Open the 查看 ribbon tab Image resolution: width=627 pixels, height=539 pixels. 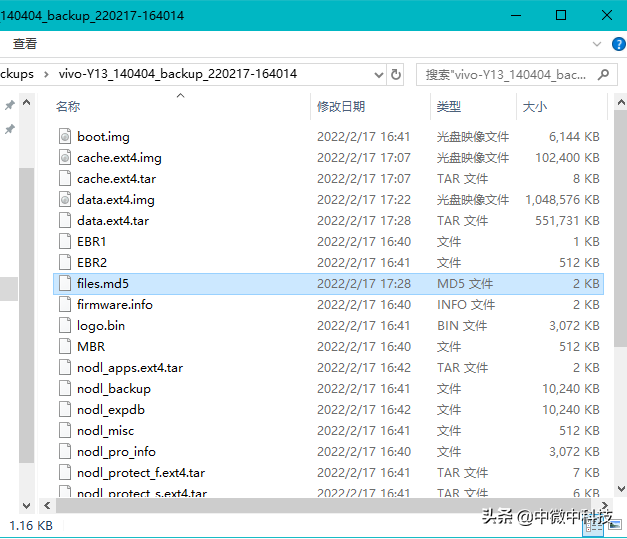point(25,44)
